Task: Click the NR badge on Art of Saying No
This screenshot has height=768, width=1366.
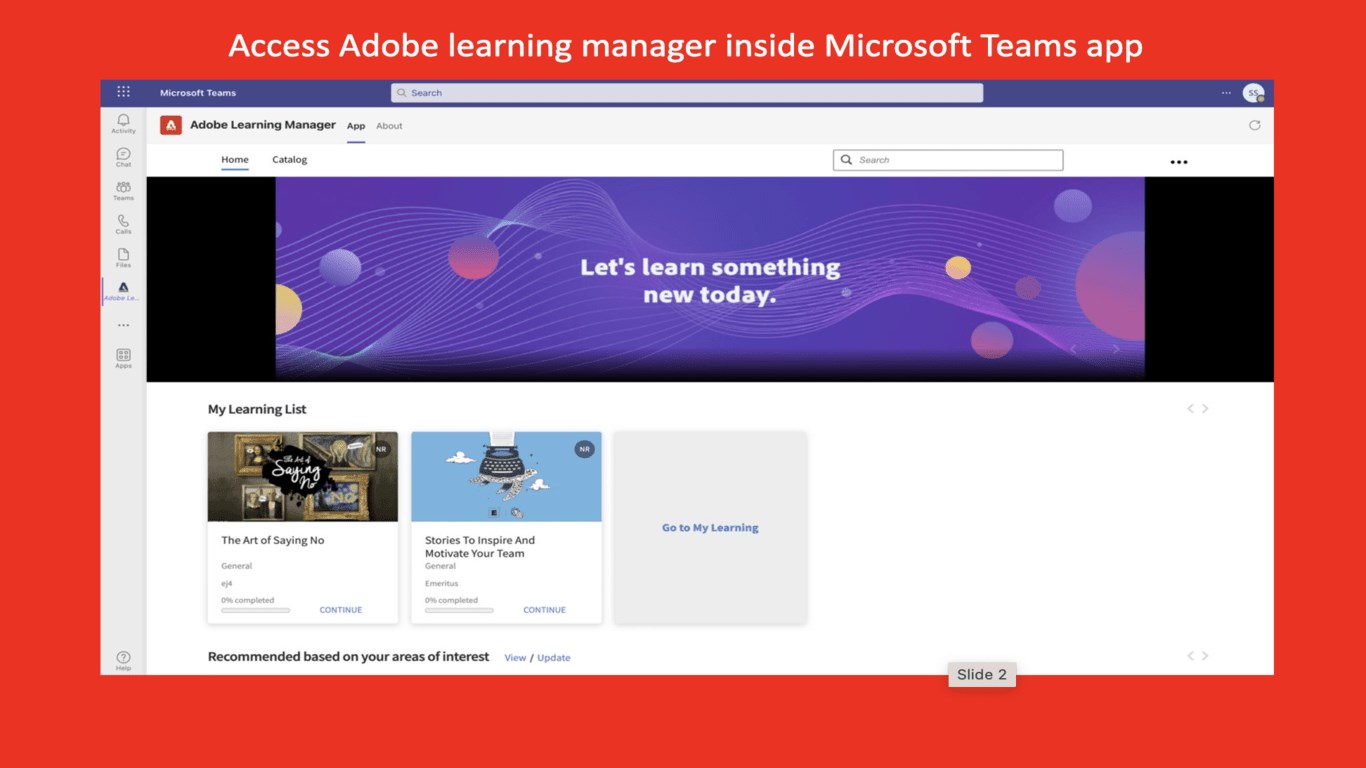Action: [381, 449]
